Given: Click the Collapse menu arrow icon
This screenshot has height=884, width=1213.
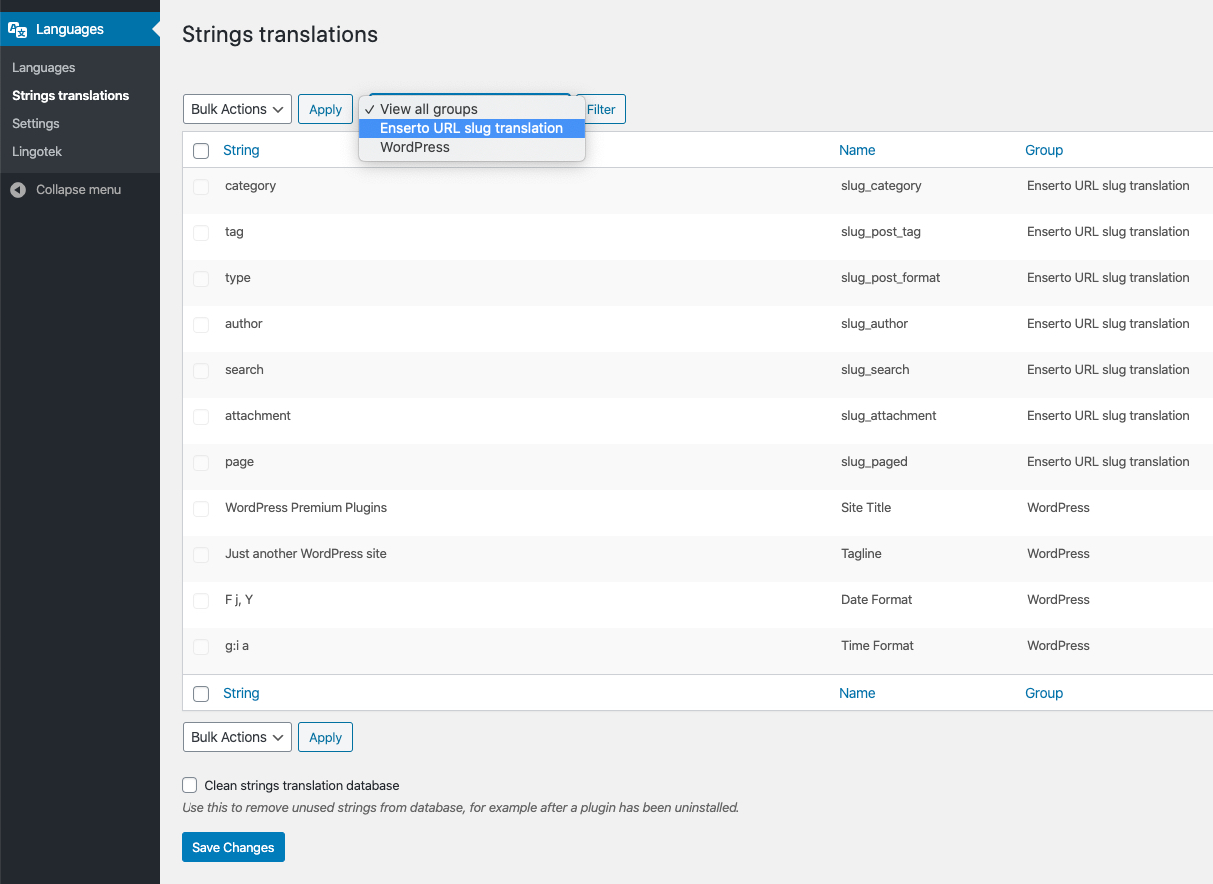Looking at the screenshot, I should click(x=18, y=190).
